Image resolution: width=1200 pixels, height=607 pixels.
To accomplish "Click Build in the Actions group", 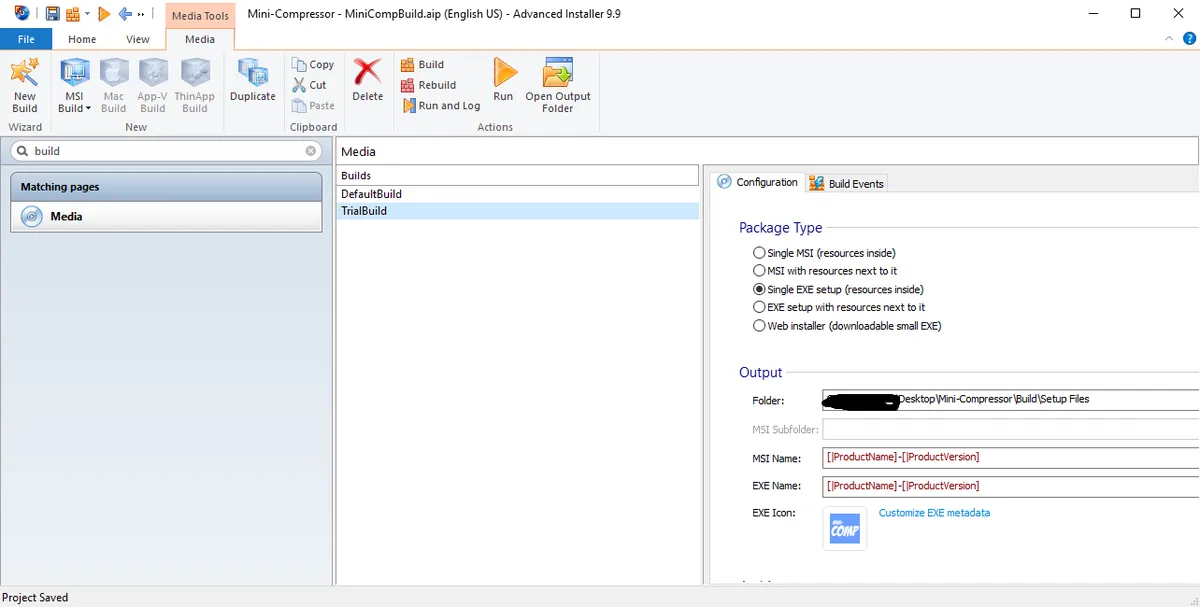I will click(x=422, y=64).
